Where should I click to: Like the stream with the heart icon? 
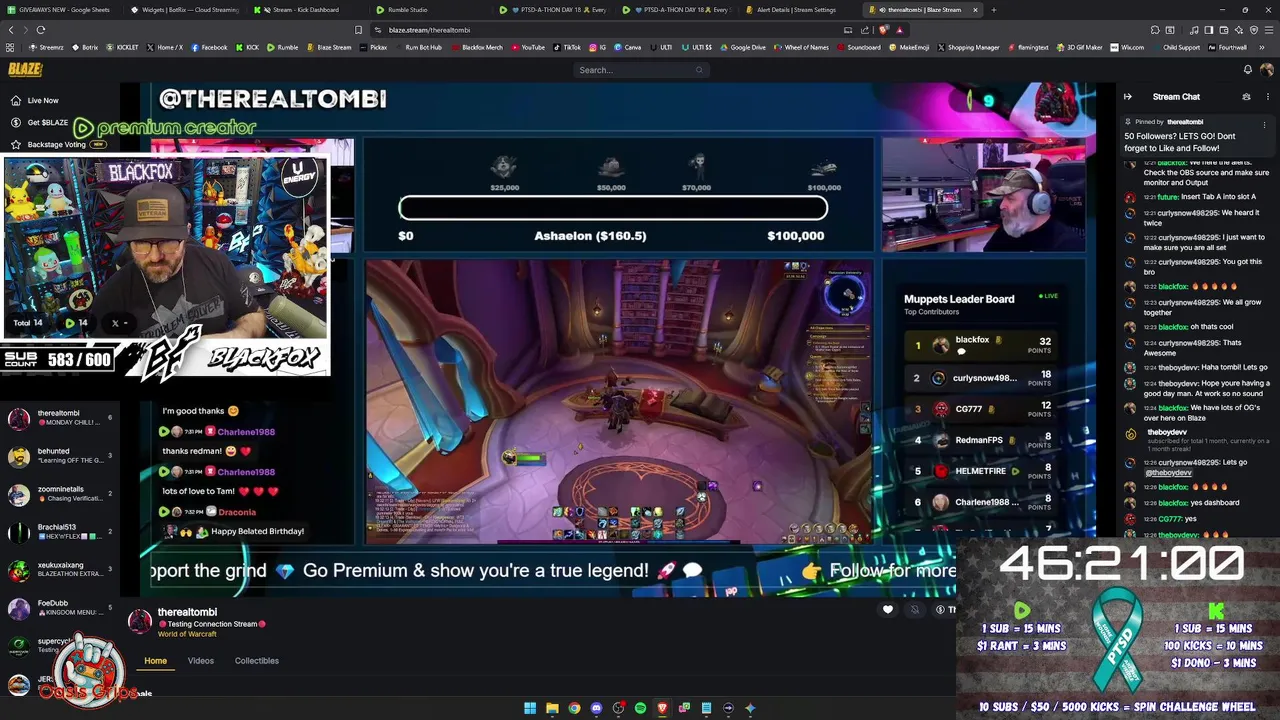(x=888, y=609)
